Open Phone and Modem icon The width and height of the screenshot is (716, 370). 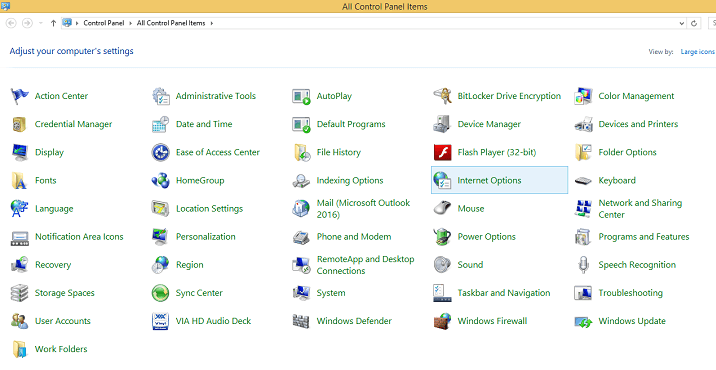[x=301, y=237]
